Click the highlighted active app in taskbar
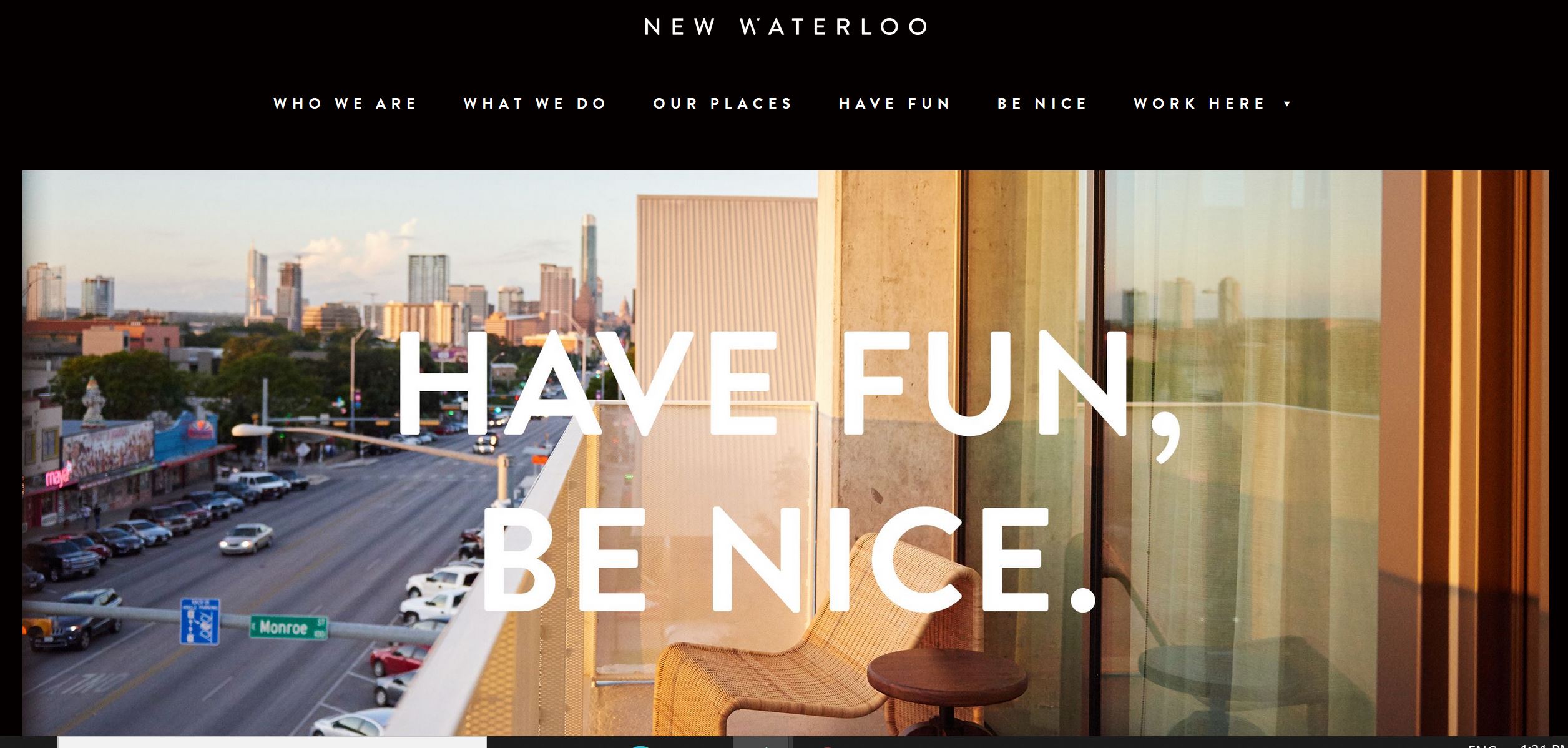Screen dimensions: 1568x748 coord(760,743)
